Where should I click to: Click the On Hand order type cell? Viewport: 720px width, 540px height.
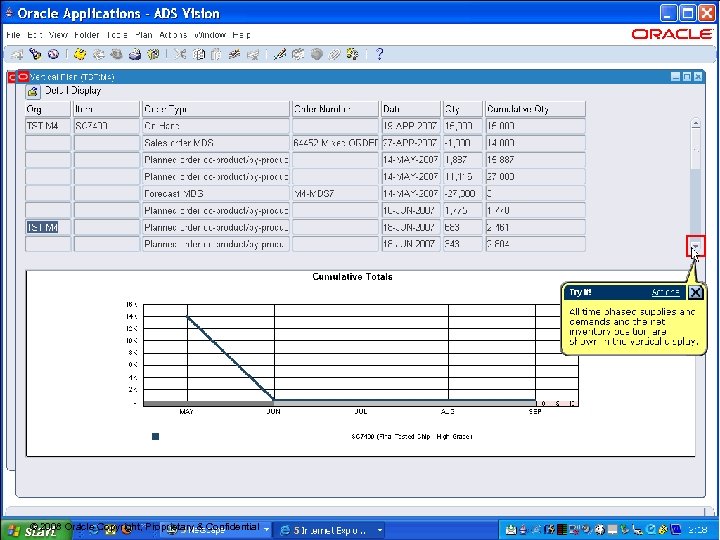pos(216,126)
